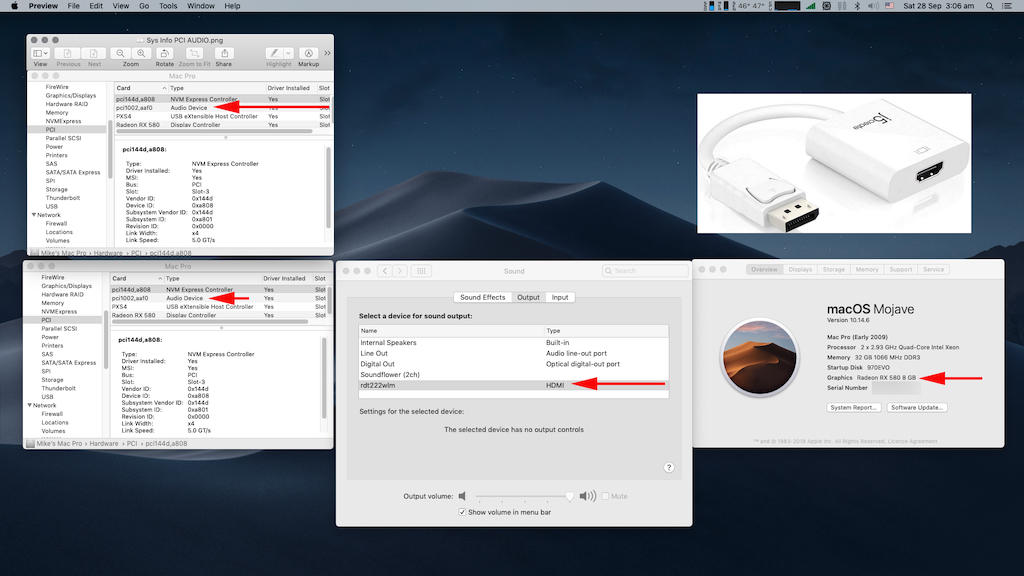Open the volume menu bar icon
1024x576 pixels.
(873, 6)
